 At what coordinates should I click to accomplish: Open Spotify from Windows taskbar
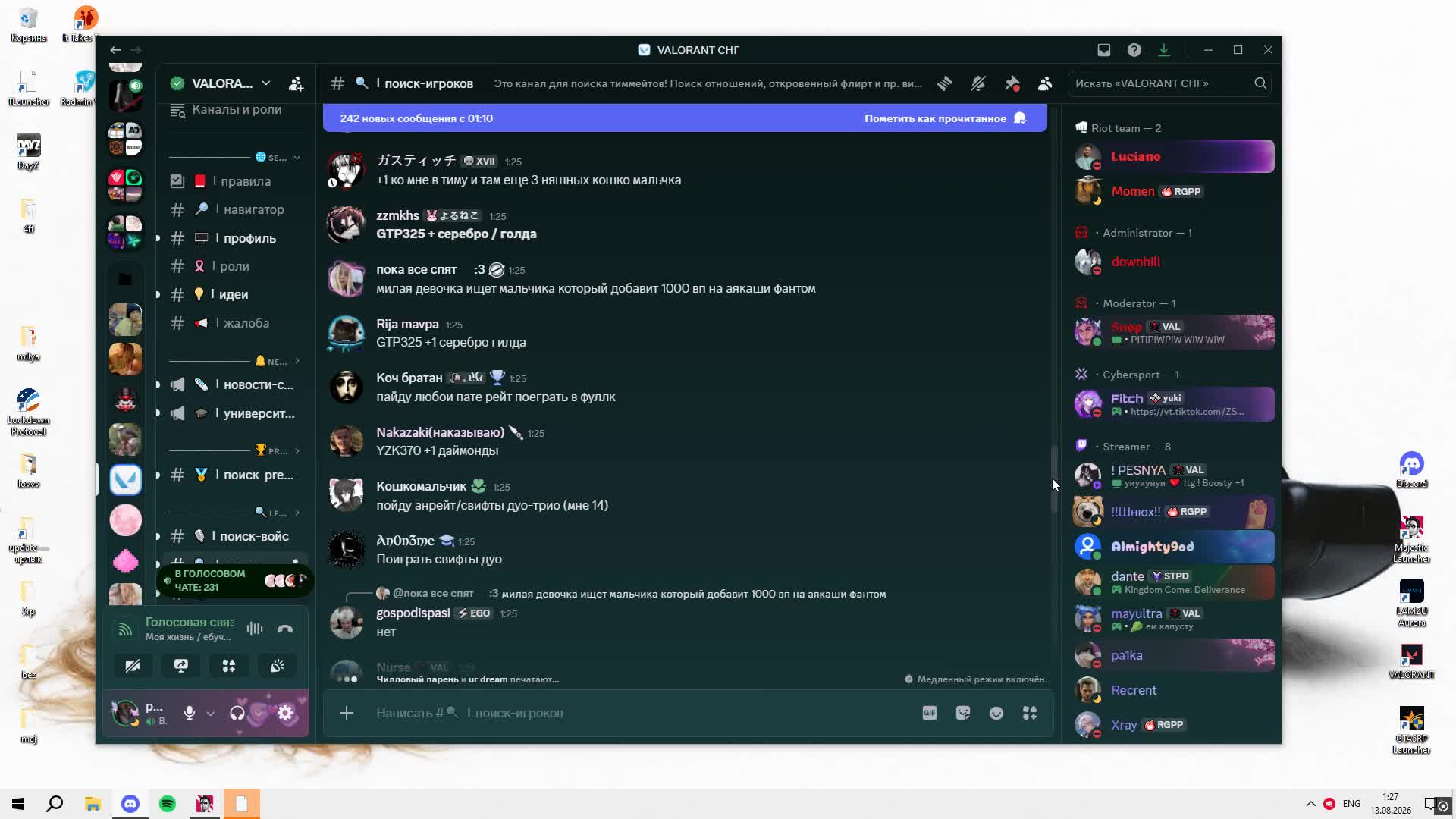coord(168,804)
